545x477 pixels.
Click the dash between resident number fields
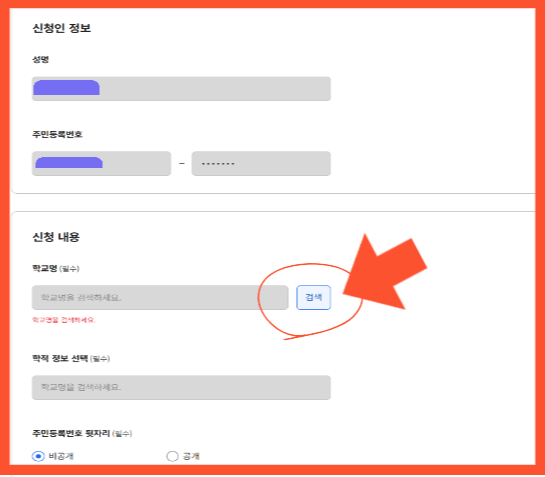tap(181, 163)
